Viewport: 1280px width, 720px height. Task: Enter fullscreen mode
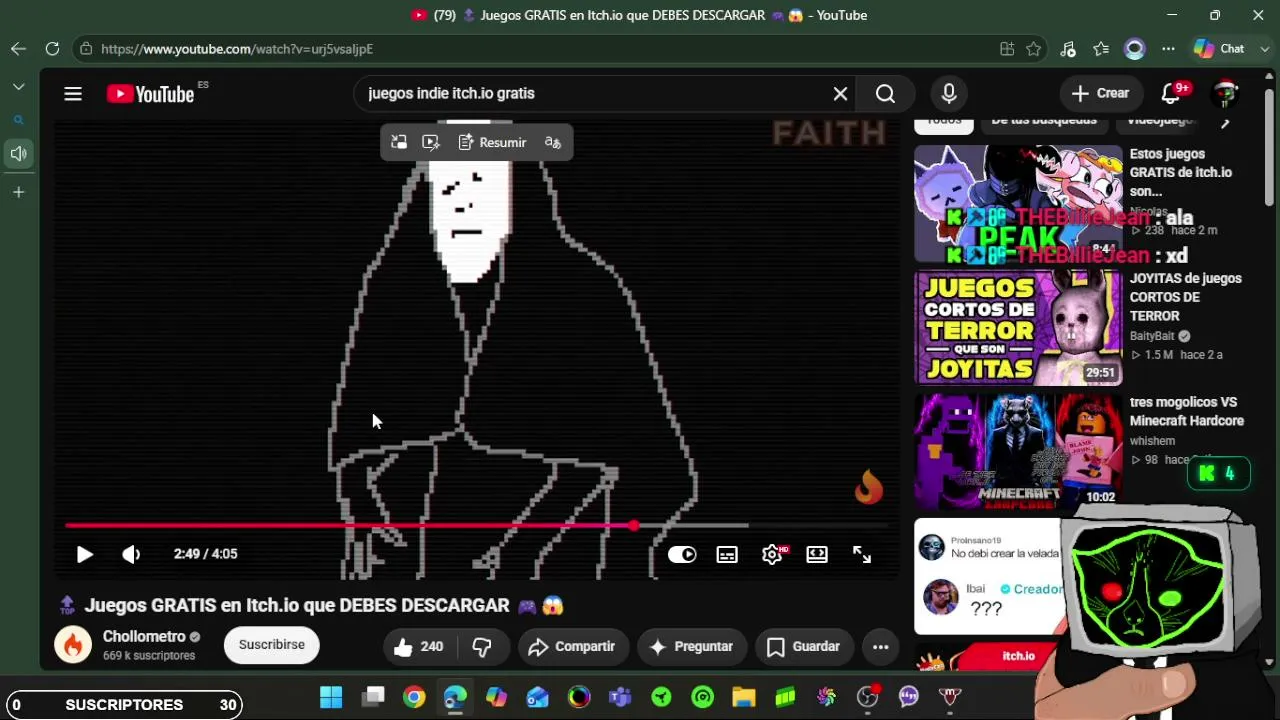pos(862,554)
